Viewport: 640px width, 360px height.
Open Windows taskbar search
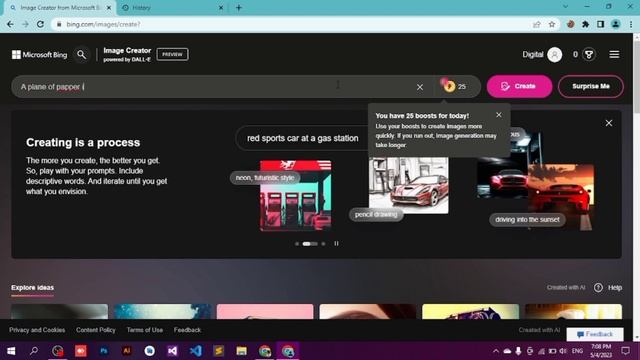coord(34,351)
